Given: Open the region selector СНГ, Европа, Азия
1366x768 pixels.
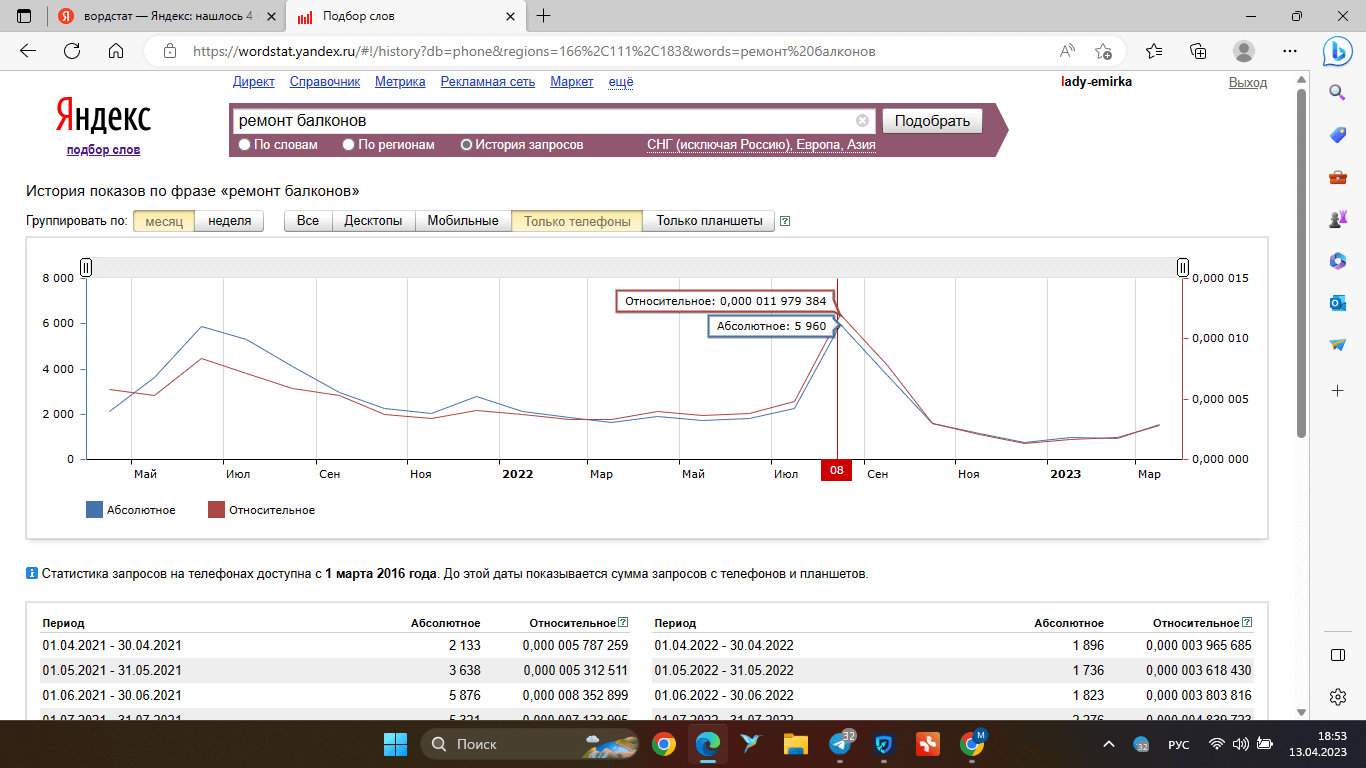Looking at the screenshot, I should point(761,145).
